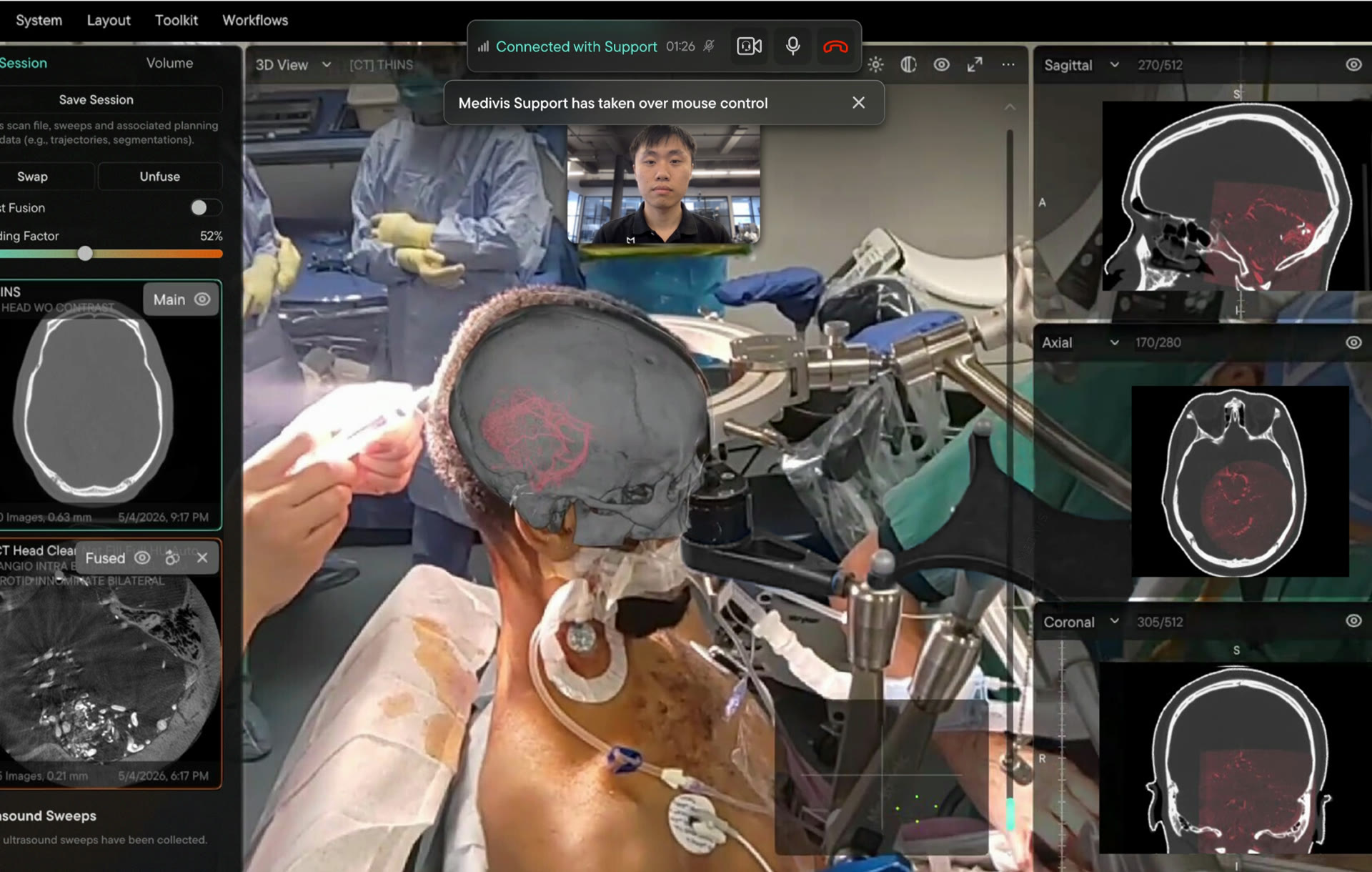Image resolution: width=1372 pixels, height=872 pixels.
Task: Toggle visibility of the Fused scan
Action: 142,558
